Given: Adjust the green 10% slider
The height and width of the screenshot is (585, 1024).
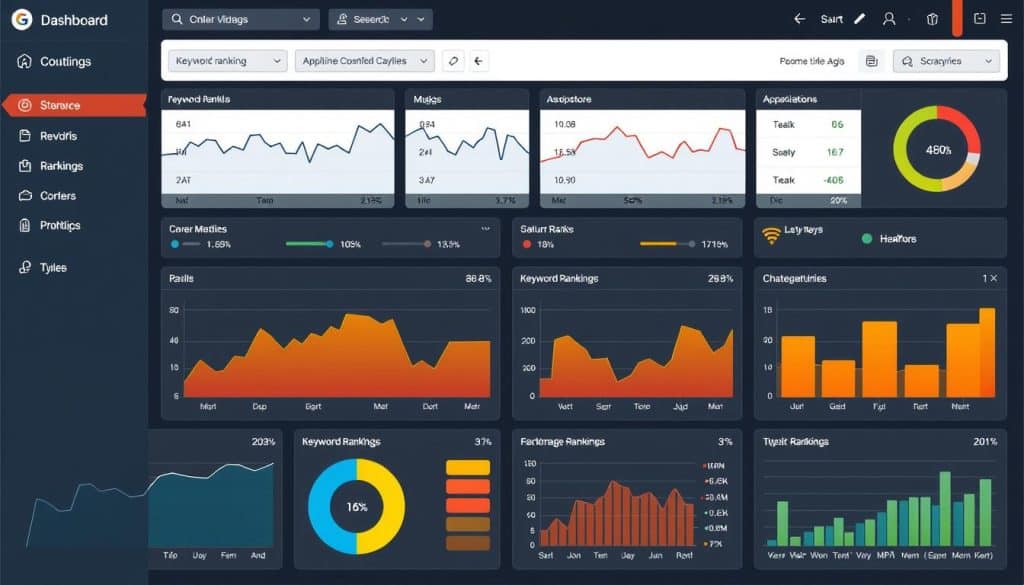Looking at the screenshot, I should 310,244.
